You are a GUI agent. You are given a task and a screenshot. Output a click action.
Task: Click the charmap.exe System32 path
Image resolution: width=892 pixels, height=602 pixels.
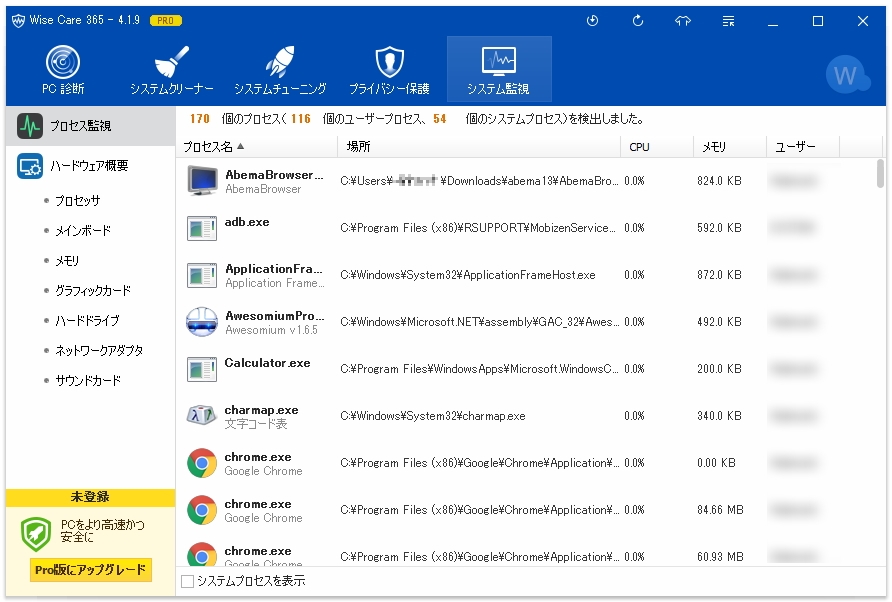pyautogui.click(x=432, y=416)
